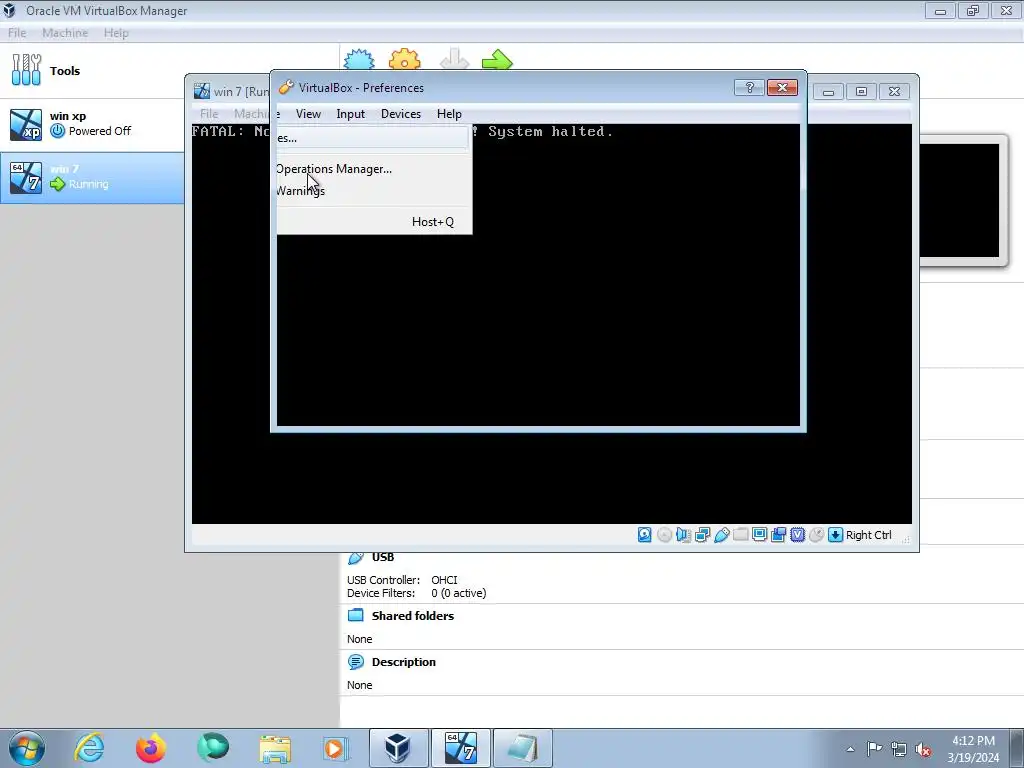Image resolution: width=1024 pixels, height=768 pixels.
Task: Click the Preferences dialog help button
Action: (749, 88)
